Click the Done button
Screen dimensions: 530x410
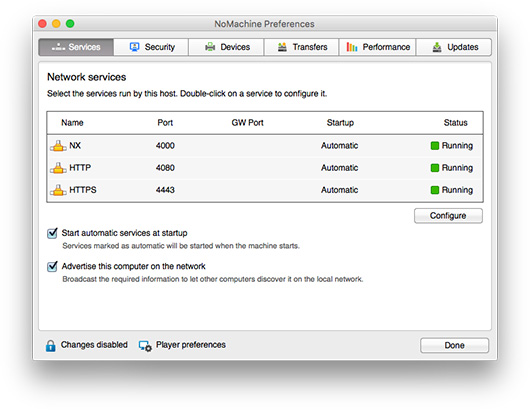(454, 345)
